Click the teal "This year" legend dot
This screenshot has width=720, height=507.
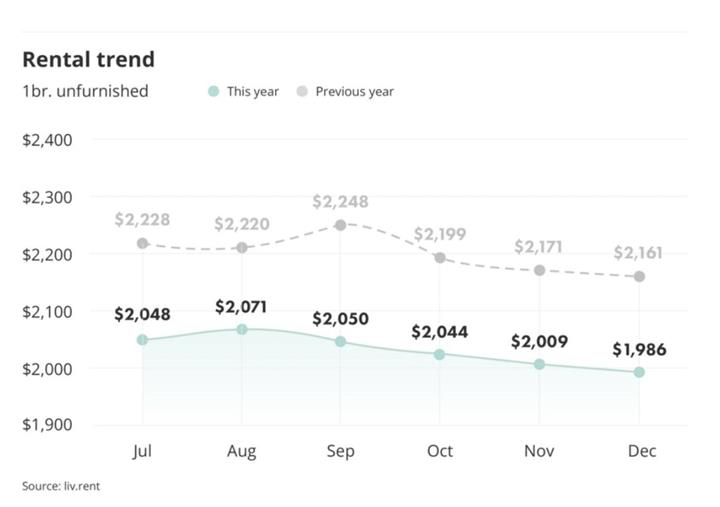(x=213, y=91)
